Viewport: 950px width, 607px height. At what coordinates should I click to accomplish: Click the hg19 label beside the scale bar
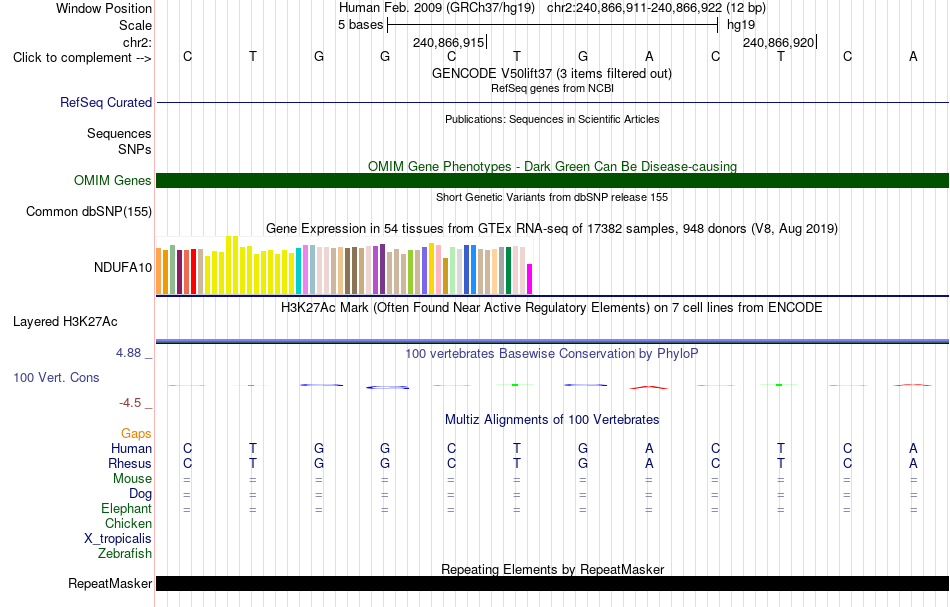(741, 25)
